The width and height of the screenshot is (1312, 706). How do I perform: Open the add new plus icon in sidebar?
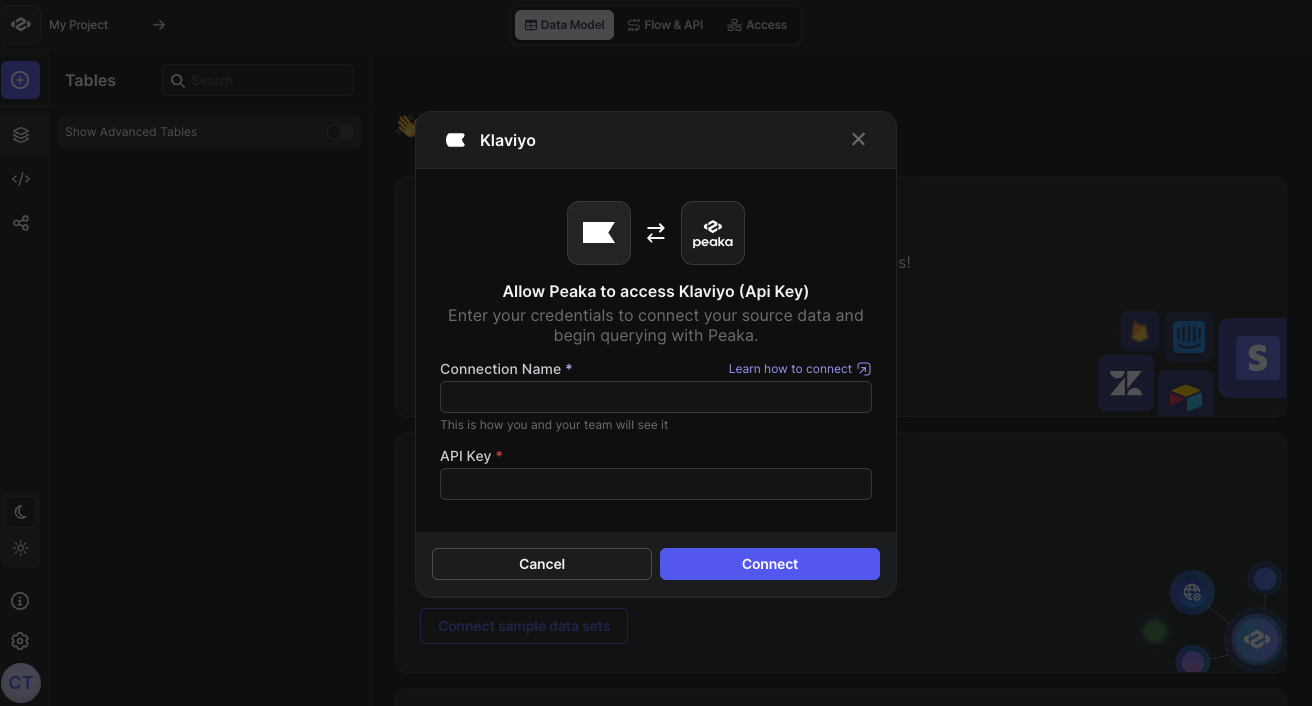tap(20, 80)
